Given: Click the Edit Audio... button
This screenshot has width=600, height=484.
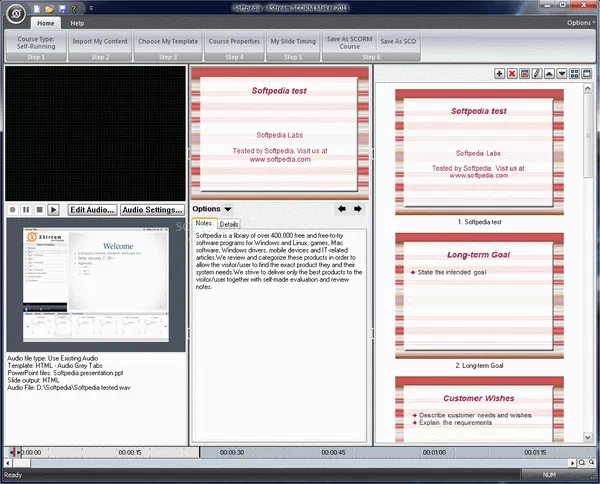Looking at the screenshot, I should 92,210.
